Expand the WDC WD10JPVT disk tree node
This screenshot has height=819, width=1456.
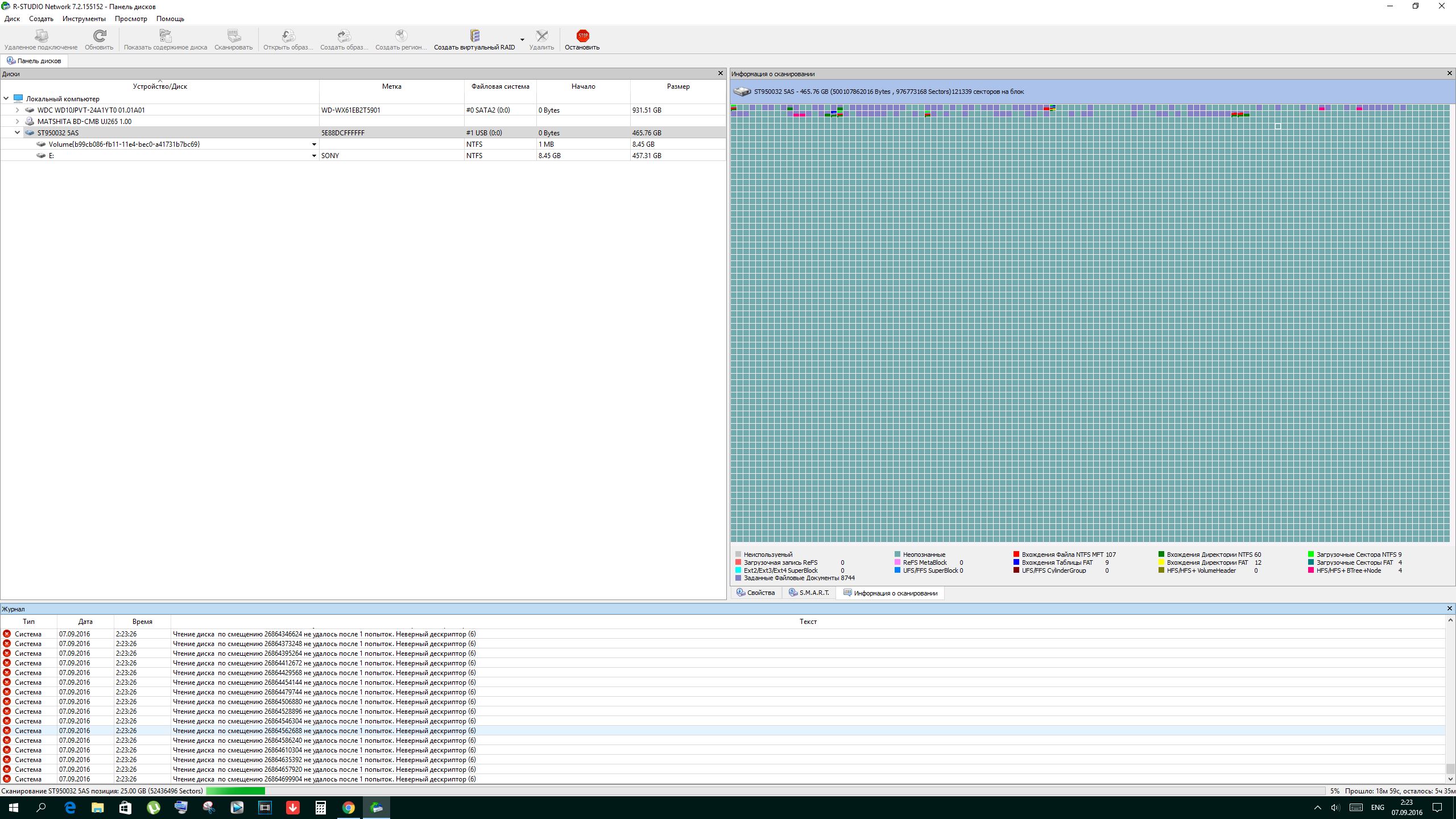point(17,110)
